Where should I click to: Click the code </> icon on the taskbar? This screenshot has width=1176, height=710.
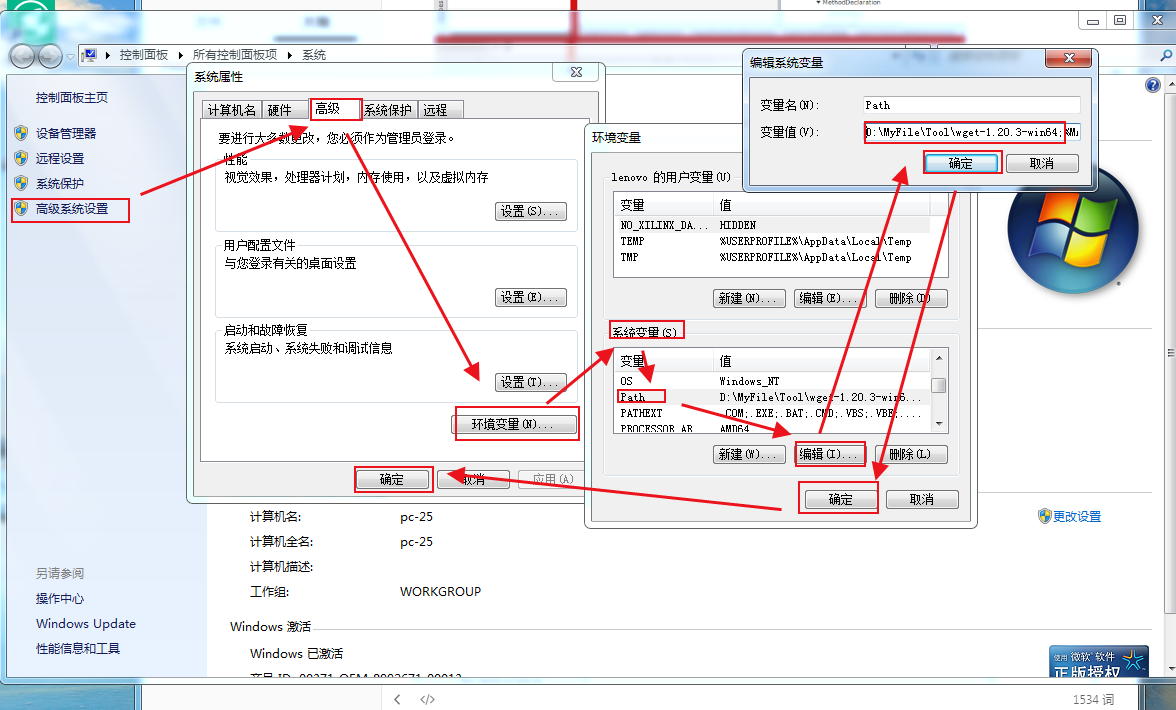pyautogui.click(x=427, y=699)
